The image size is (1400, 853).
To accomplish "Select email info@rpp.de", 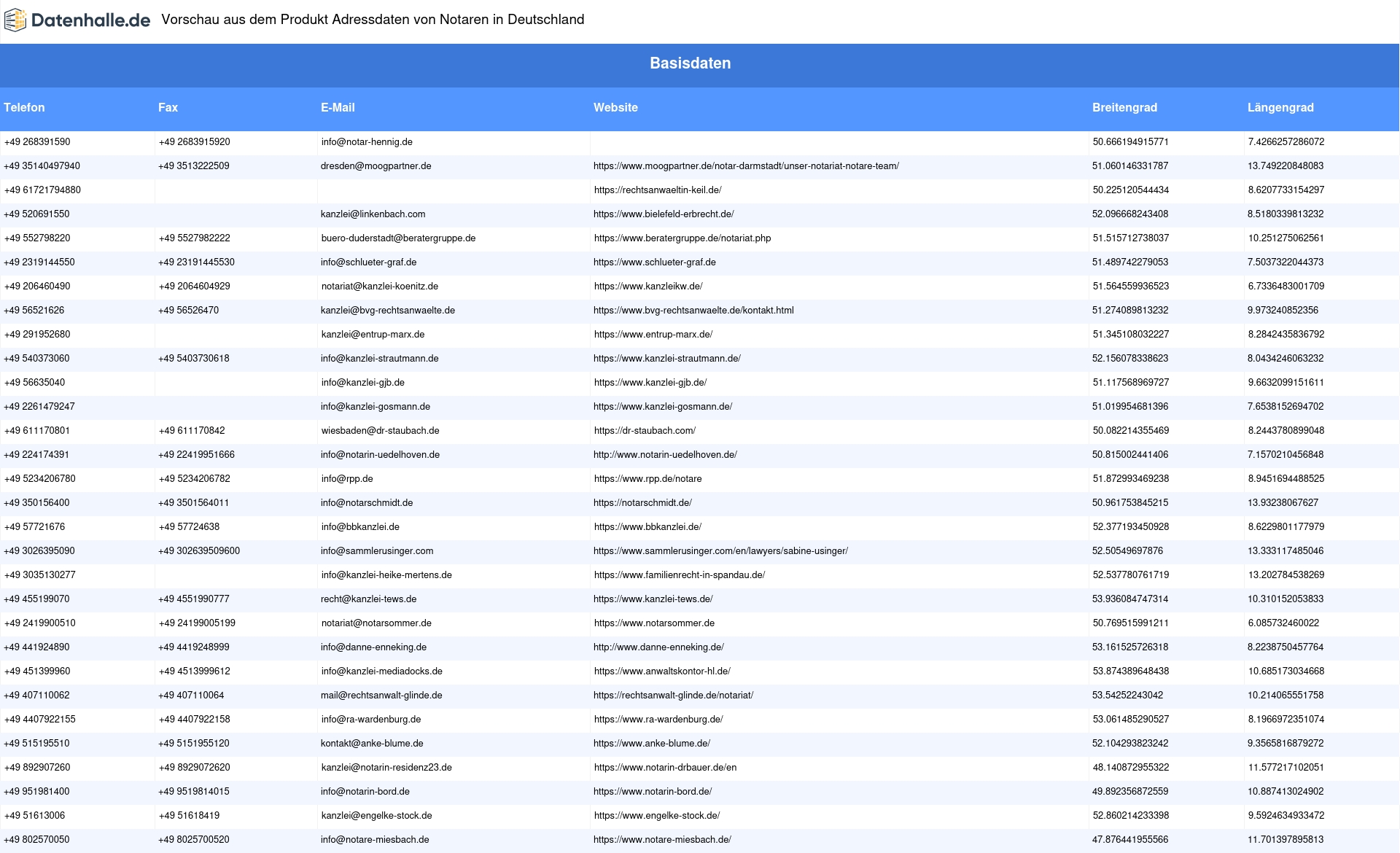I will tap(347, 479).
